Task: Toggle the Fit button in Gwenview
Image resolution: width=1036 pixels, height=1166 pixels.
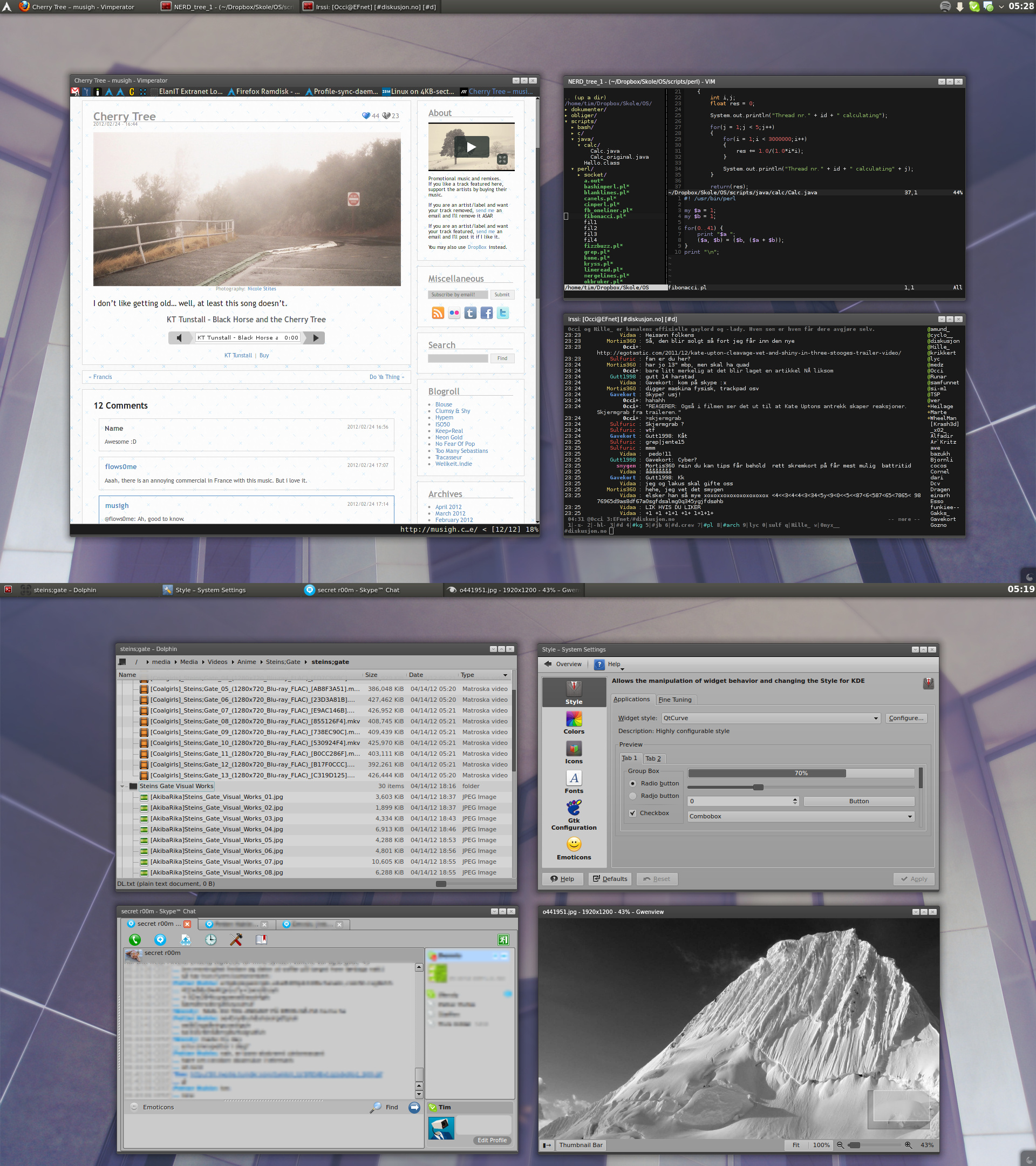Action: pyautogui.click(x=796, y=1145)
